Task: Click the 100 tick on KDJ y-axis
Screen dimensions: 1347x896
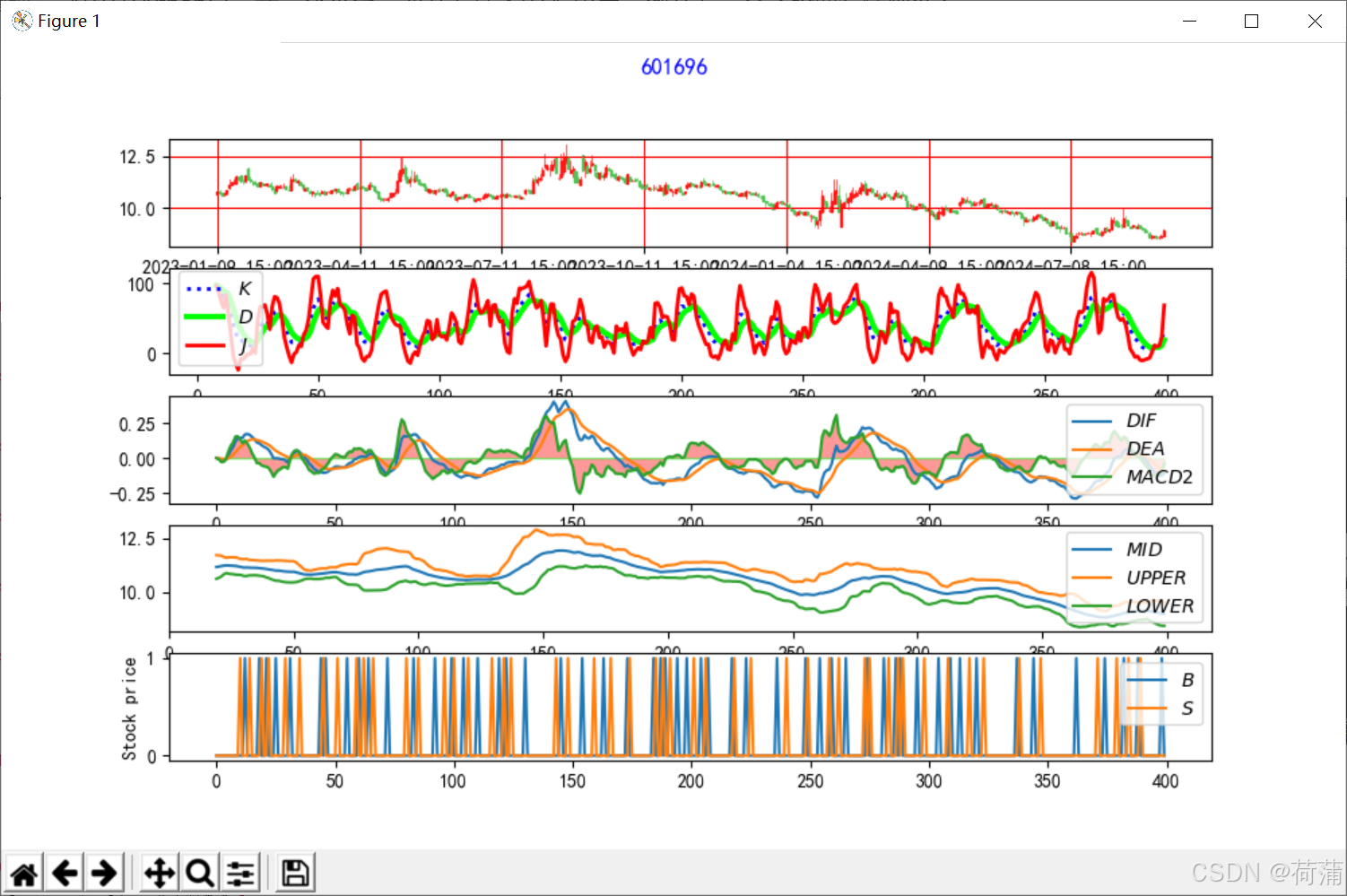Action: coord(141,285)
